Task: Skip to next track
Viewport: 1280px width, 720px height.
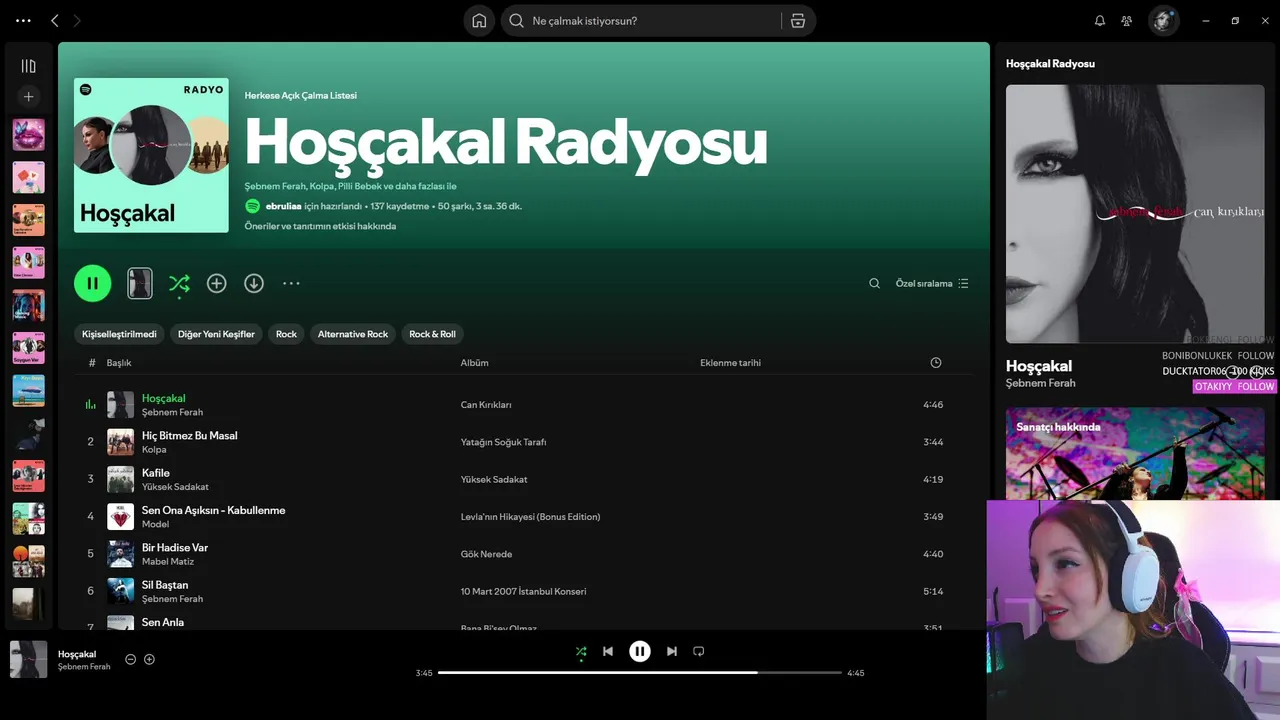Action: click(x=672, y=651)
